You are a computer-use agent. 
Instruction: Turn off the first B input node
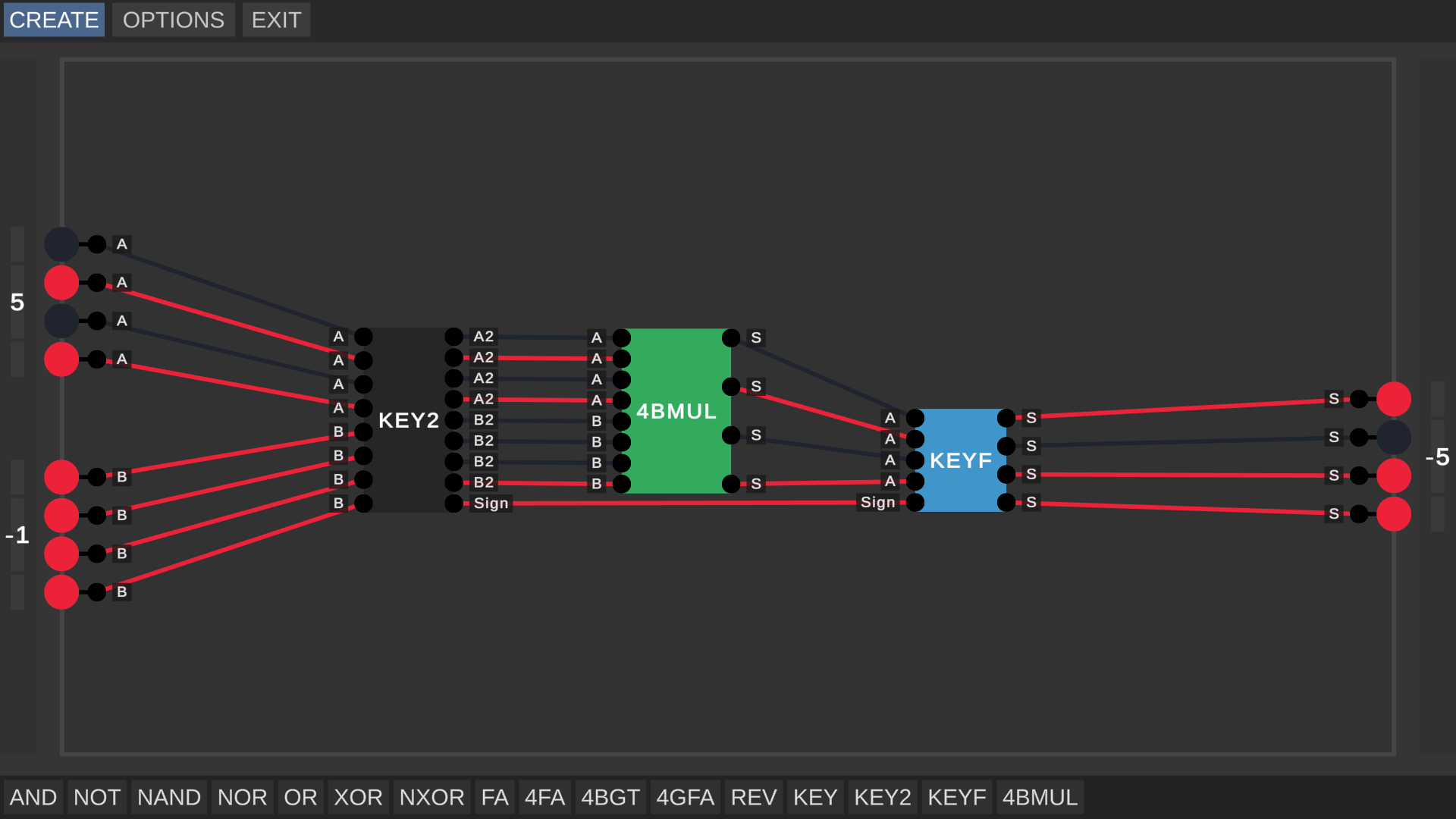tap(61, 477)
